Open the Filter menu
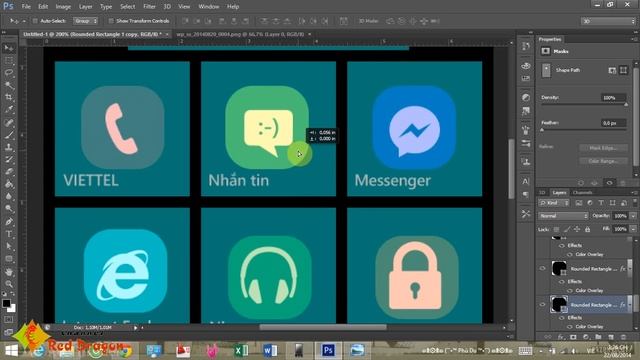 149,7
